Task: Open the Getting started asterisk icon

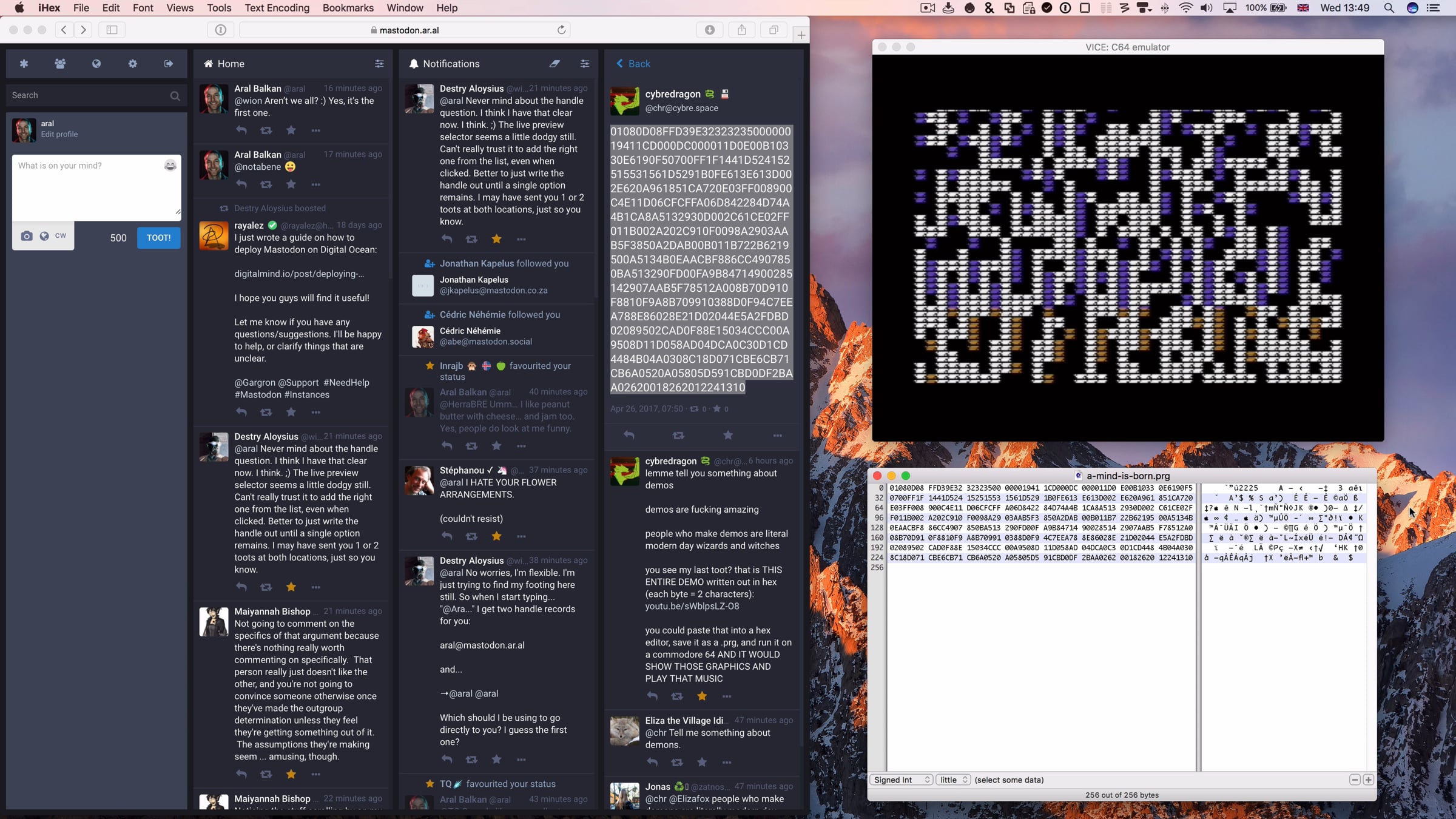Action: click(24, 64)
